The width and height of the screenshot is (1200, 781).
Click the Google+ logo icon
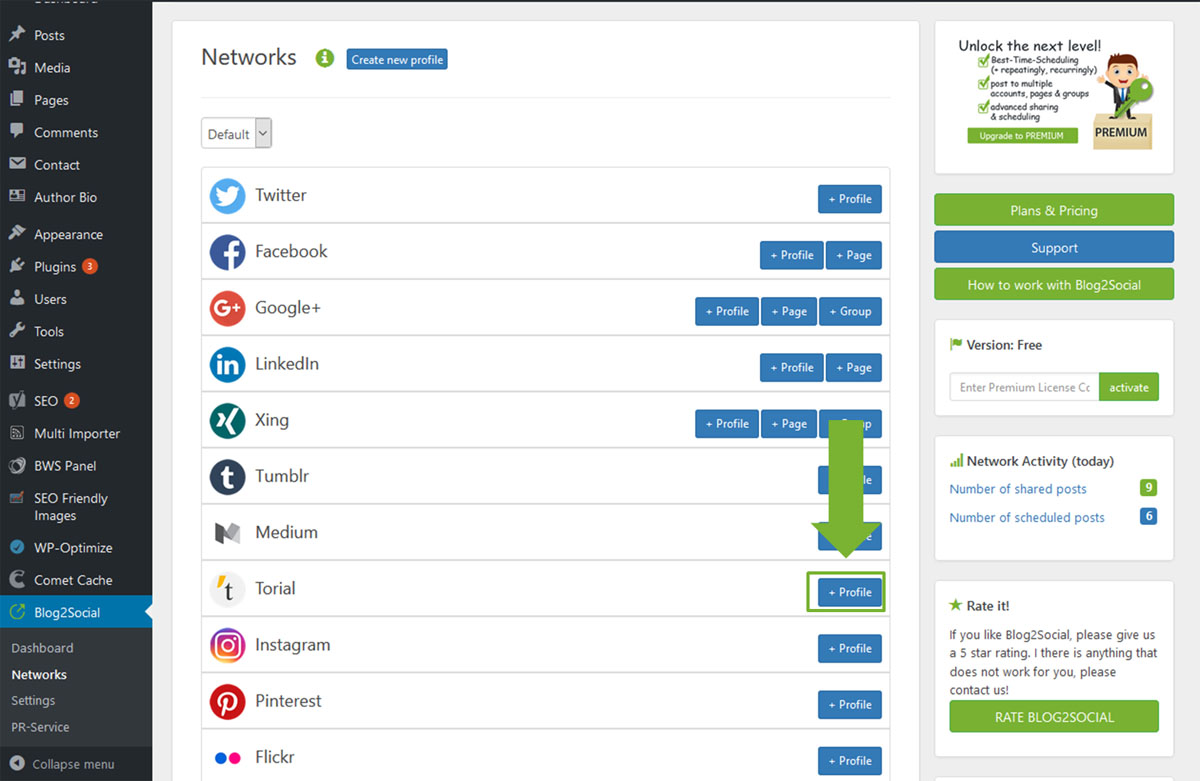(x=228, y=308)
